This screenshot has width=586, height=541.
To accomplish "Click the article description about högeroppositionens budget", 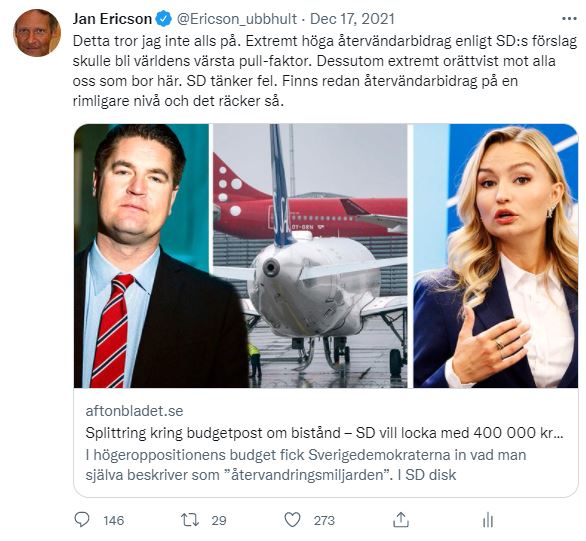I will [306, 465].
